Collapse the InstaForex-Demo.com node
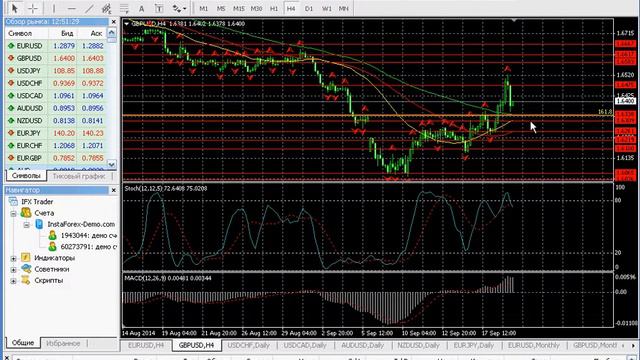The height and width of the screenshot is (360, 640). pyautogui.click(x=27, y=224)
